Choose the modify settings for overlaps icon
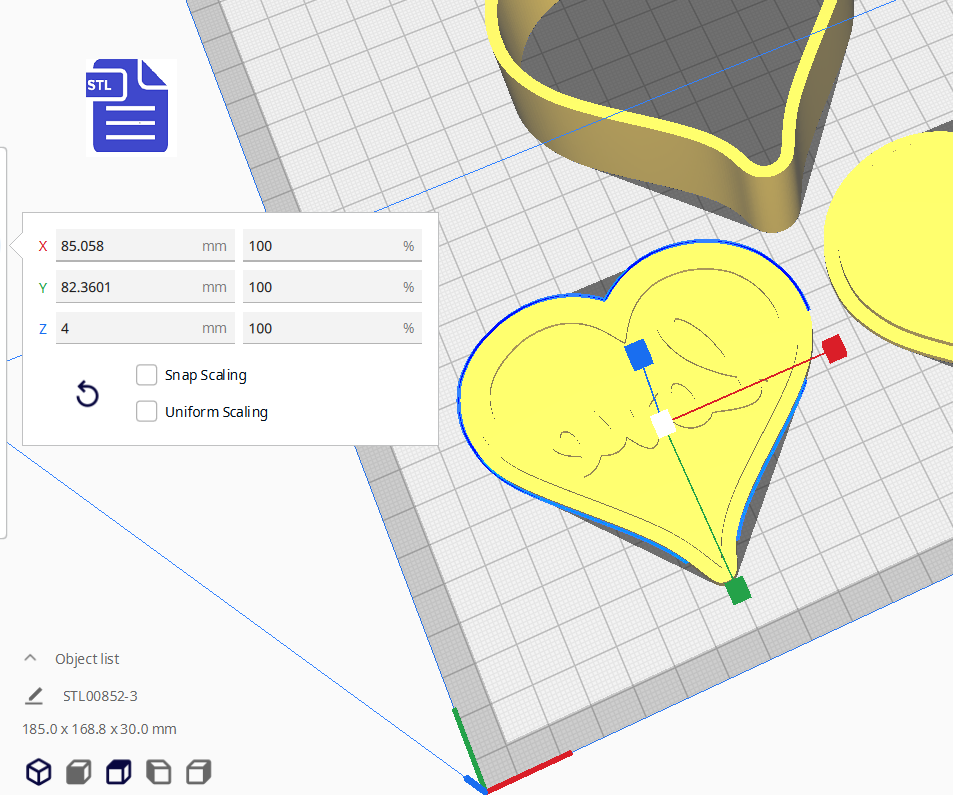This screenshot has width=953, height=795. (x=118, y=772)
